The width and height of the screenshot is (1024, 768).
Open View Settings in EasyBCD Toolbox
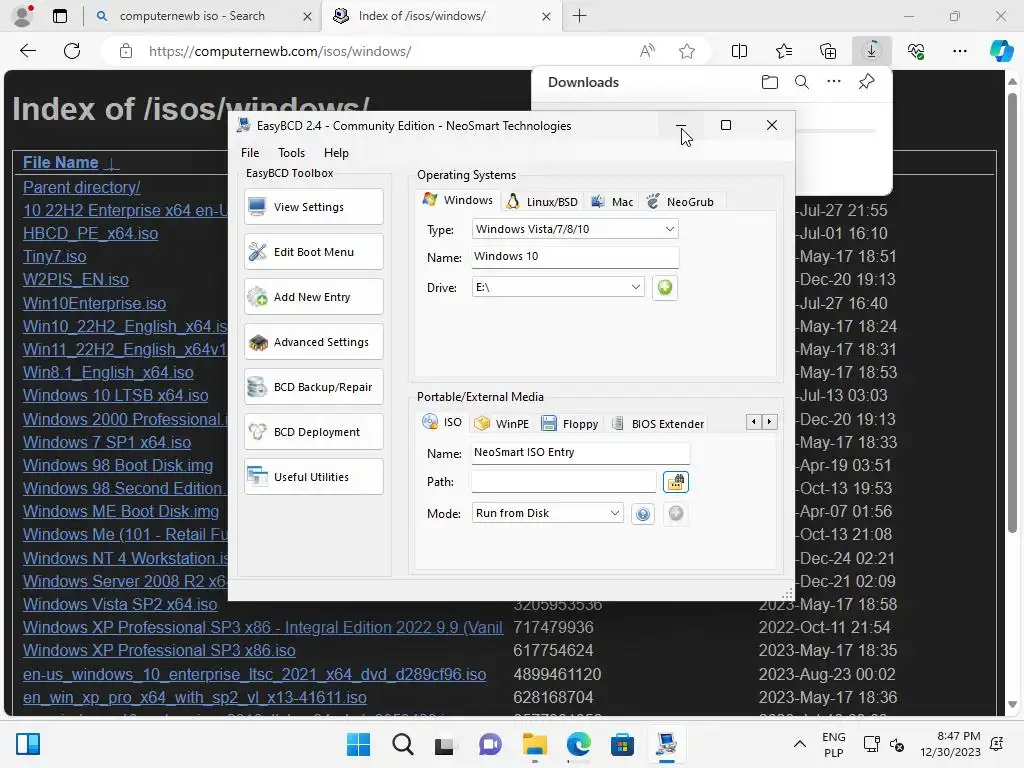click(x=313, y=207)
